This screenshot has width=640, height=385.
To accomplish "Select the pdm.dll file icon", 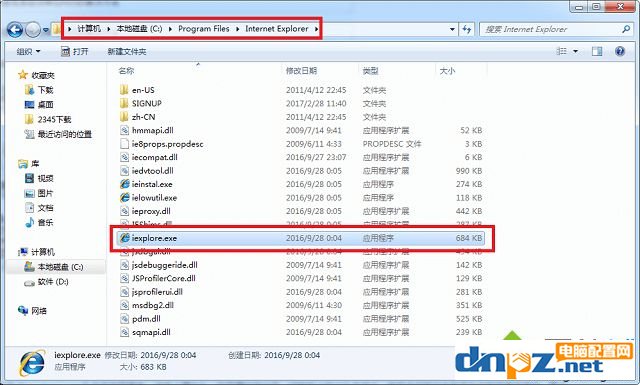I will tap(124, 318).
